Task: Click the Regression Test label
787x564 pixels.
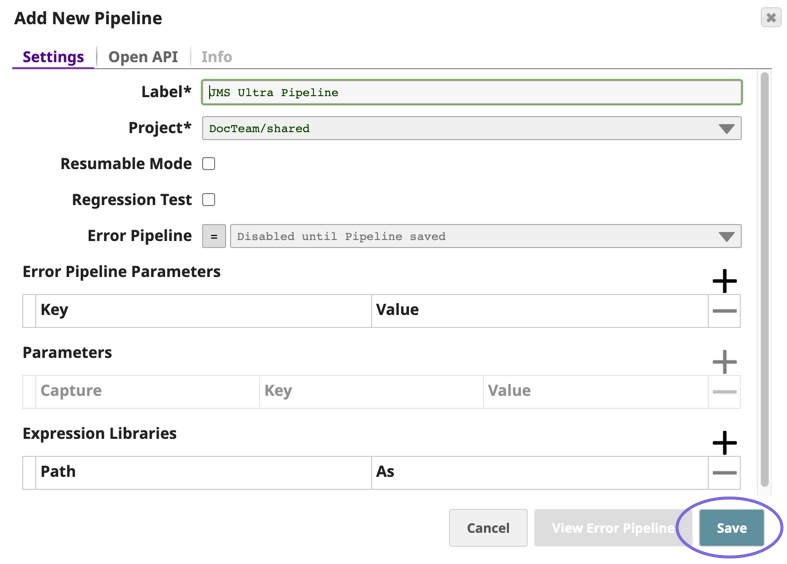Action: click(132, 200)
